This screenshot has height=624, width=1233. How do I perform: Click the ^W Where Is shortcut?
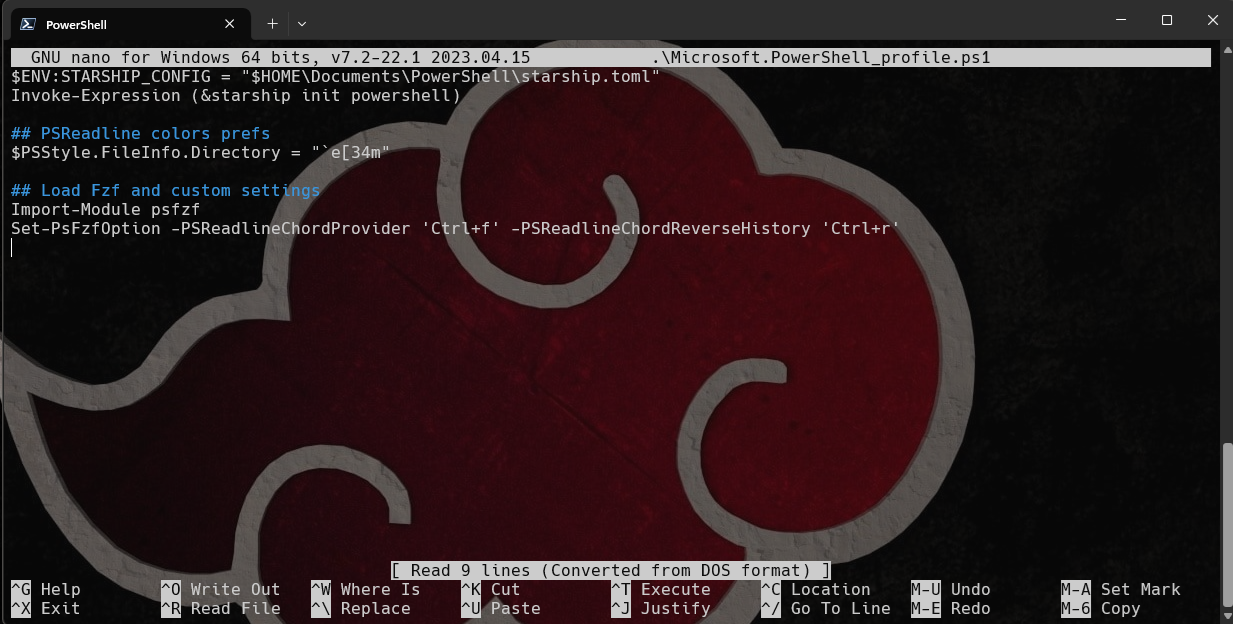[365, 590]
